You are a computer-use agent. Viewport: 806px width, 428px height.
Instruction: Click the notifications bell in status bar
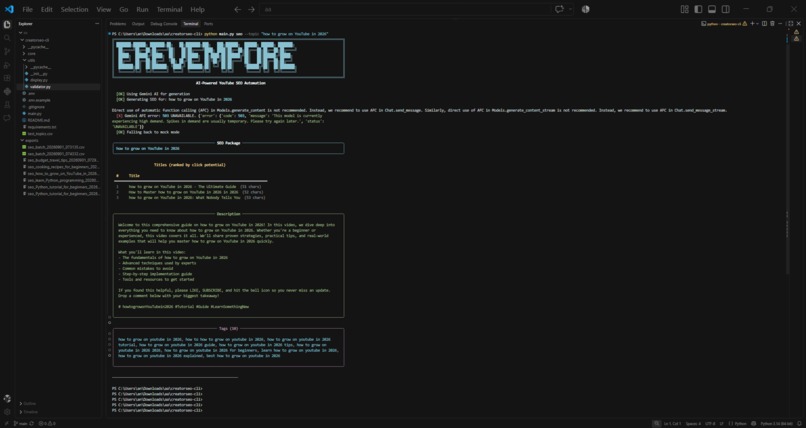click(799, 423)
